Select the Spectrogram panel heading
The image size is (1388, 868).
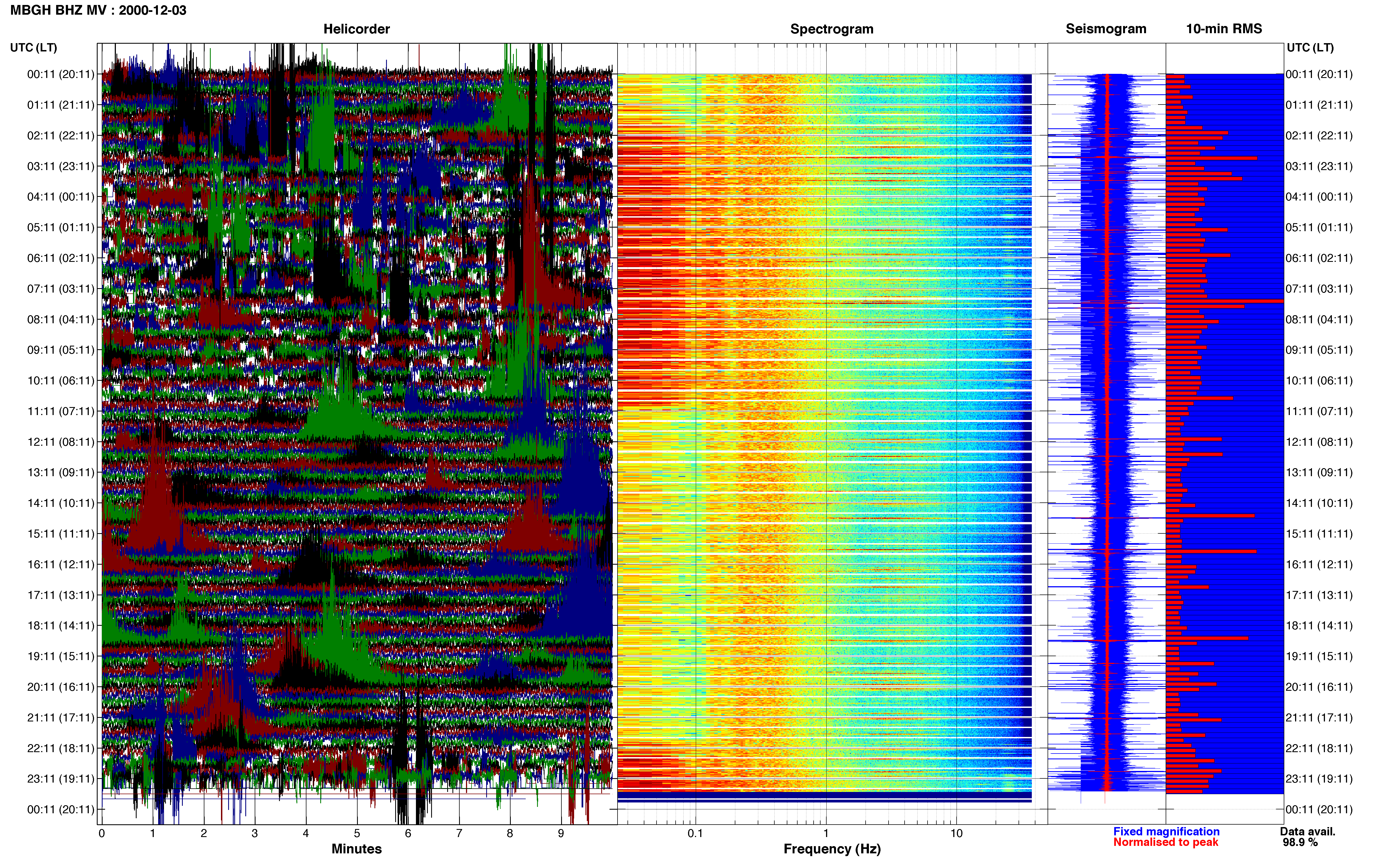click(x=832, y=29)
